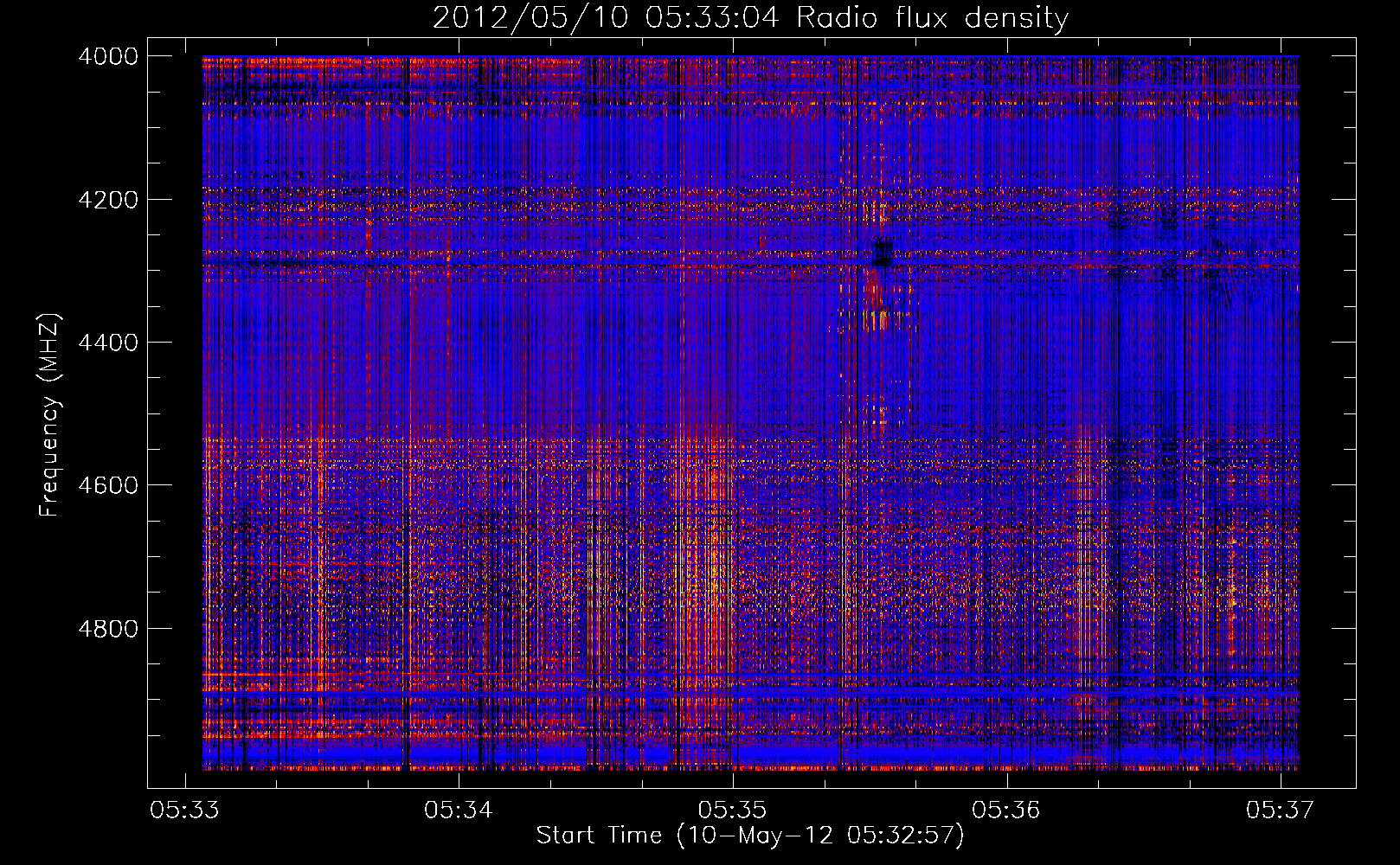Click the 05:36 time tick label
The height and width of the screenshot is (865, 1400).
(x=1006, y=810)
